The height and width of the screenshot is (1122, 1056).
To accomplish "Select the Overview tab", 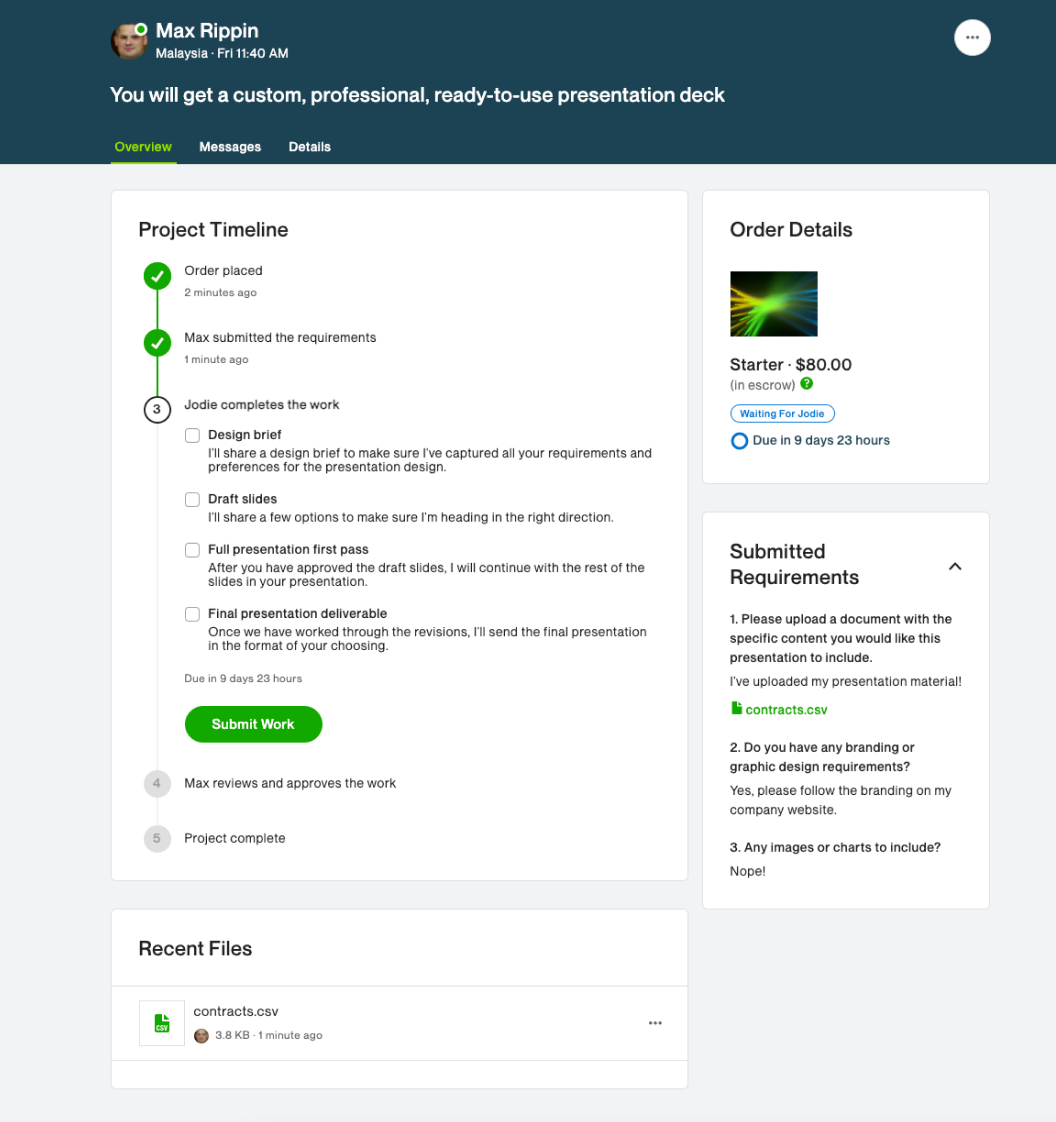I will pos(143,147).
